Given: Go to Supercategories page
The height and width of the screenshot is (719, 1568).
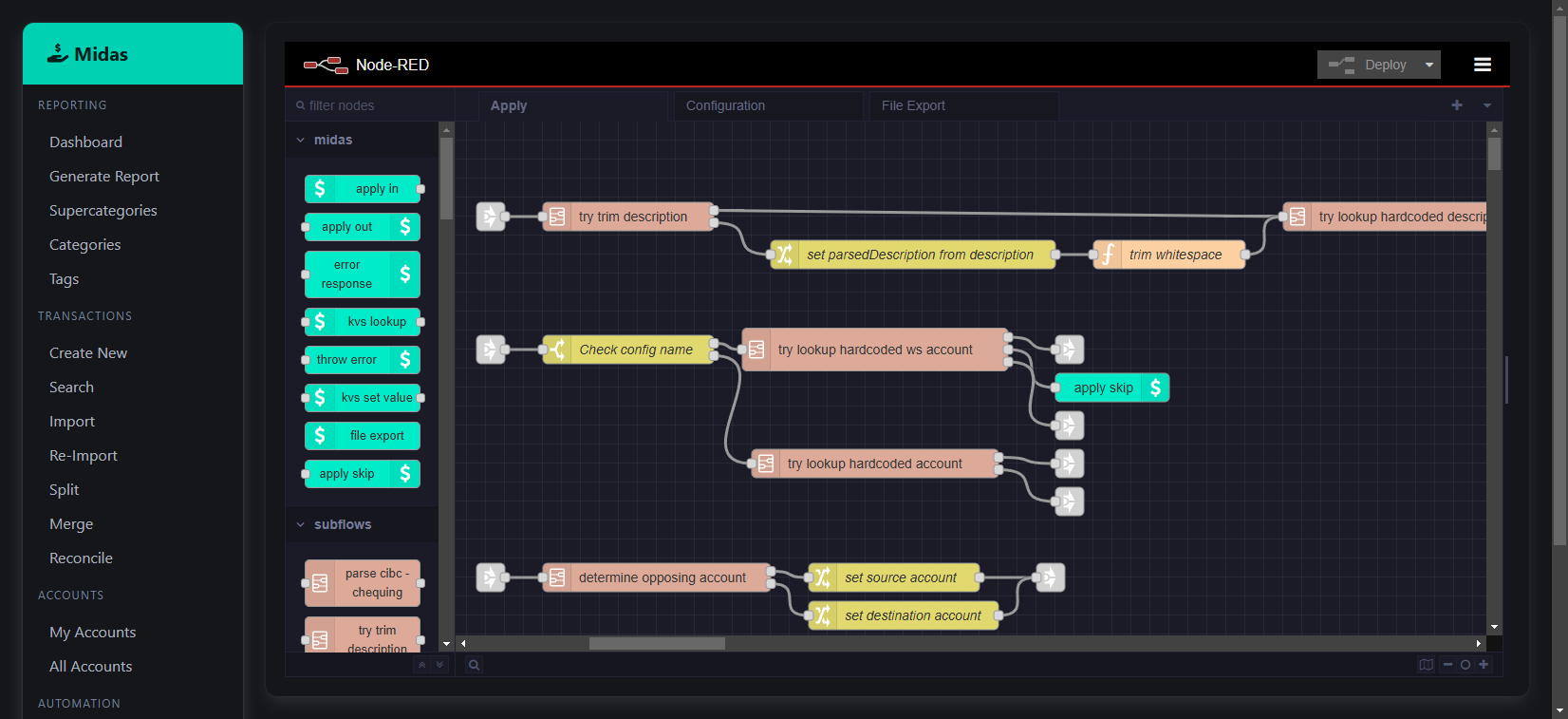Looking at the screenshot, I should click(103, 210).
